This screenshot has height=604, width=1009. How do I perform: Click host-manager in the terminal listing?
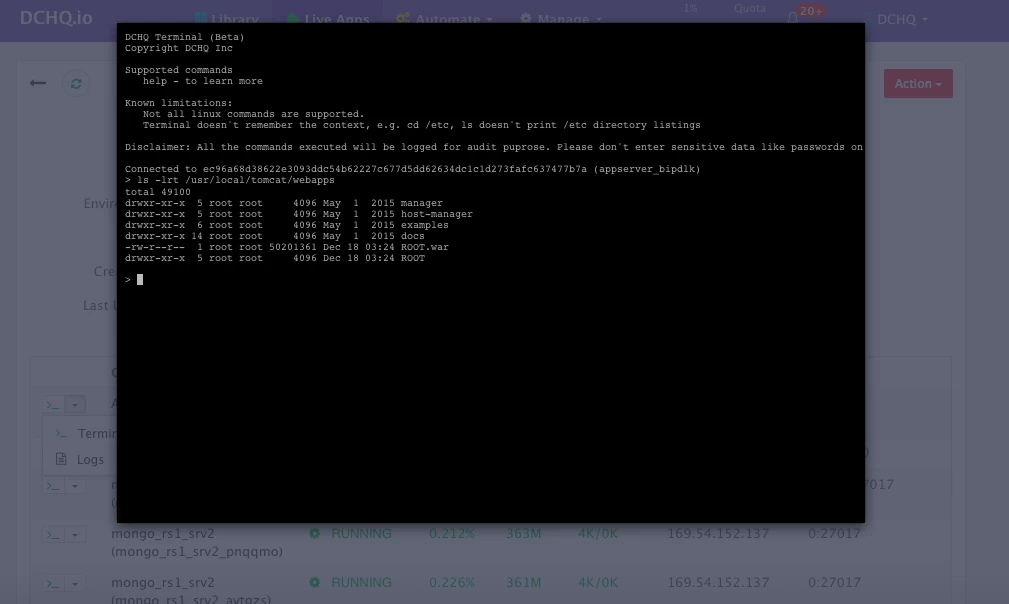pos(436,214)
